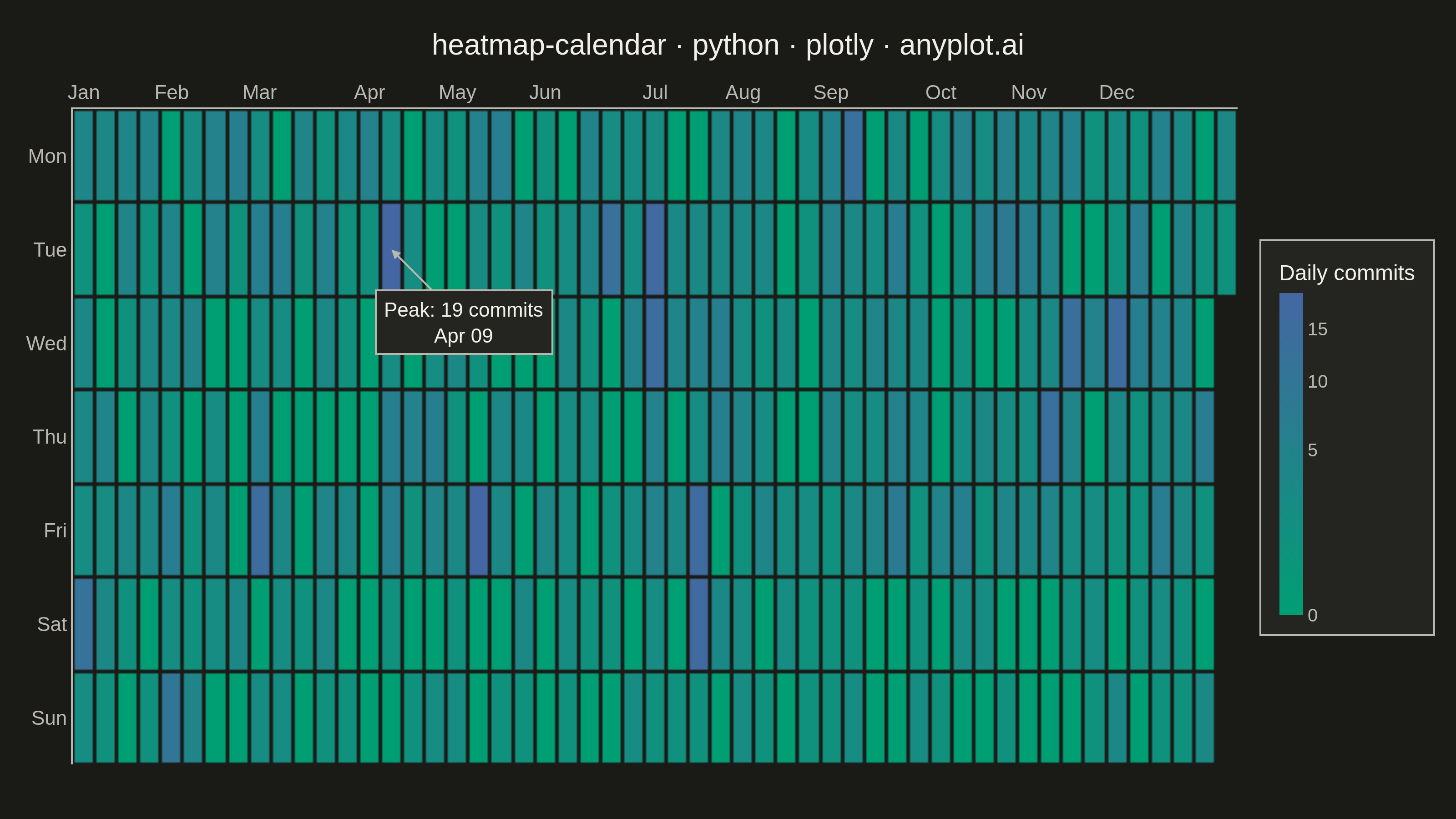Click the heatmap-calendar chart title

tap(728, 45)
